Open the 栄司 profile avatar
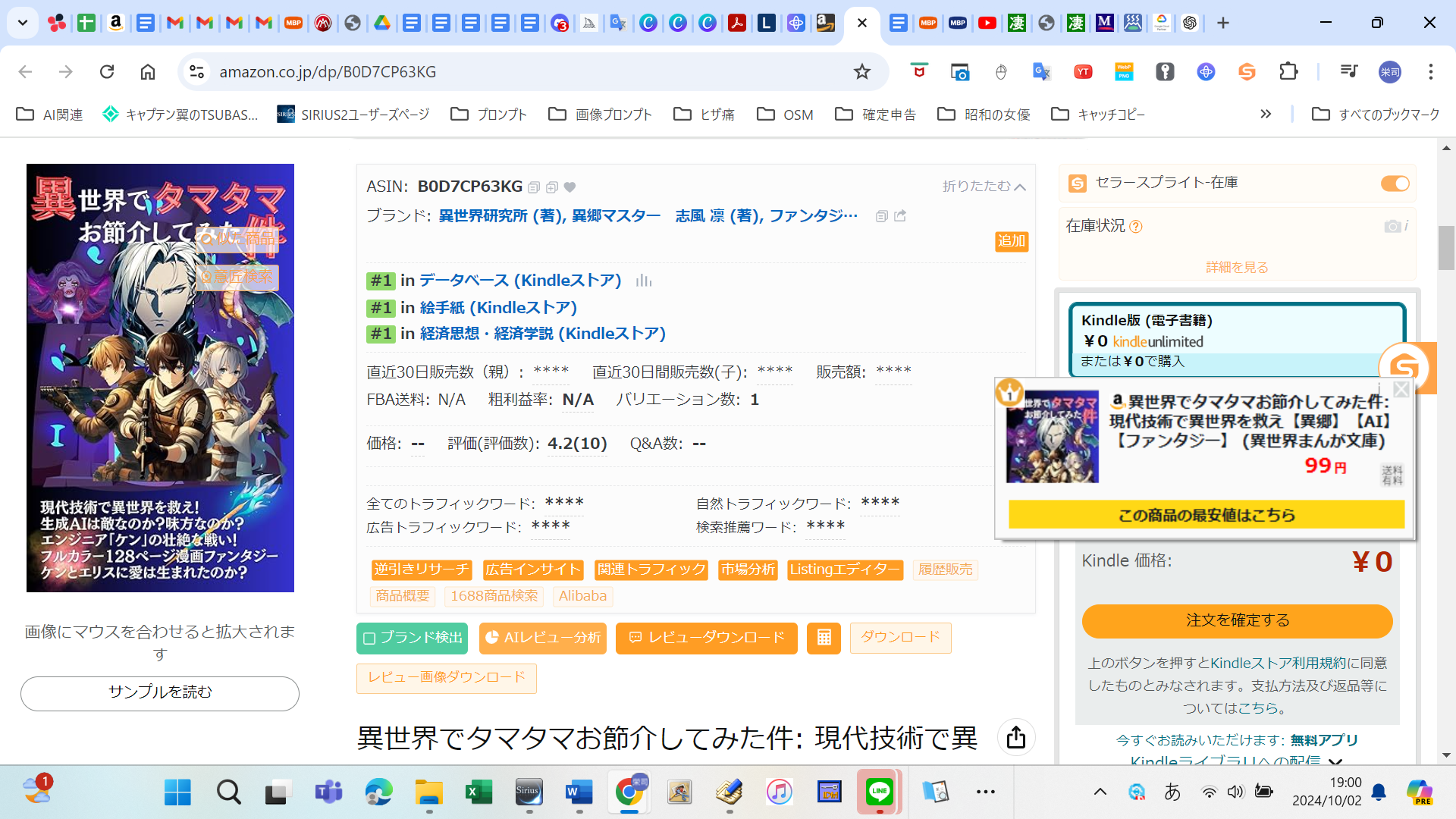Image resolution: width=1456 pixels, height=819 pixels. (1389, 72)
